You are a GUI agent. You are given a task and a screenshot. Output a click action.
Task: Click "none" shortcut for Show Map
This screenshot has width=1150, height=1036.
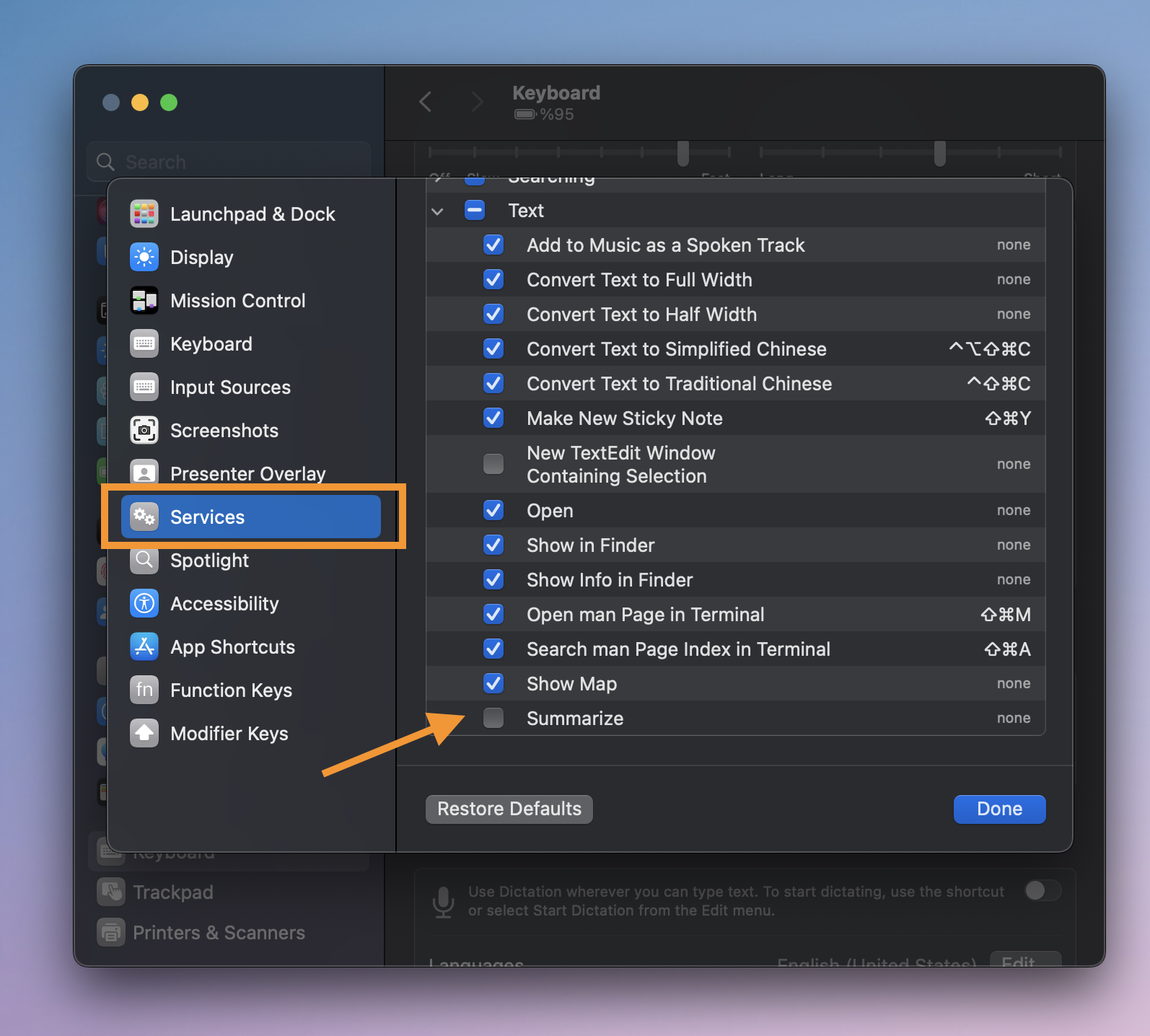(1014, 684)
